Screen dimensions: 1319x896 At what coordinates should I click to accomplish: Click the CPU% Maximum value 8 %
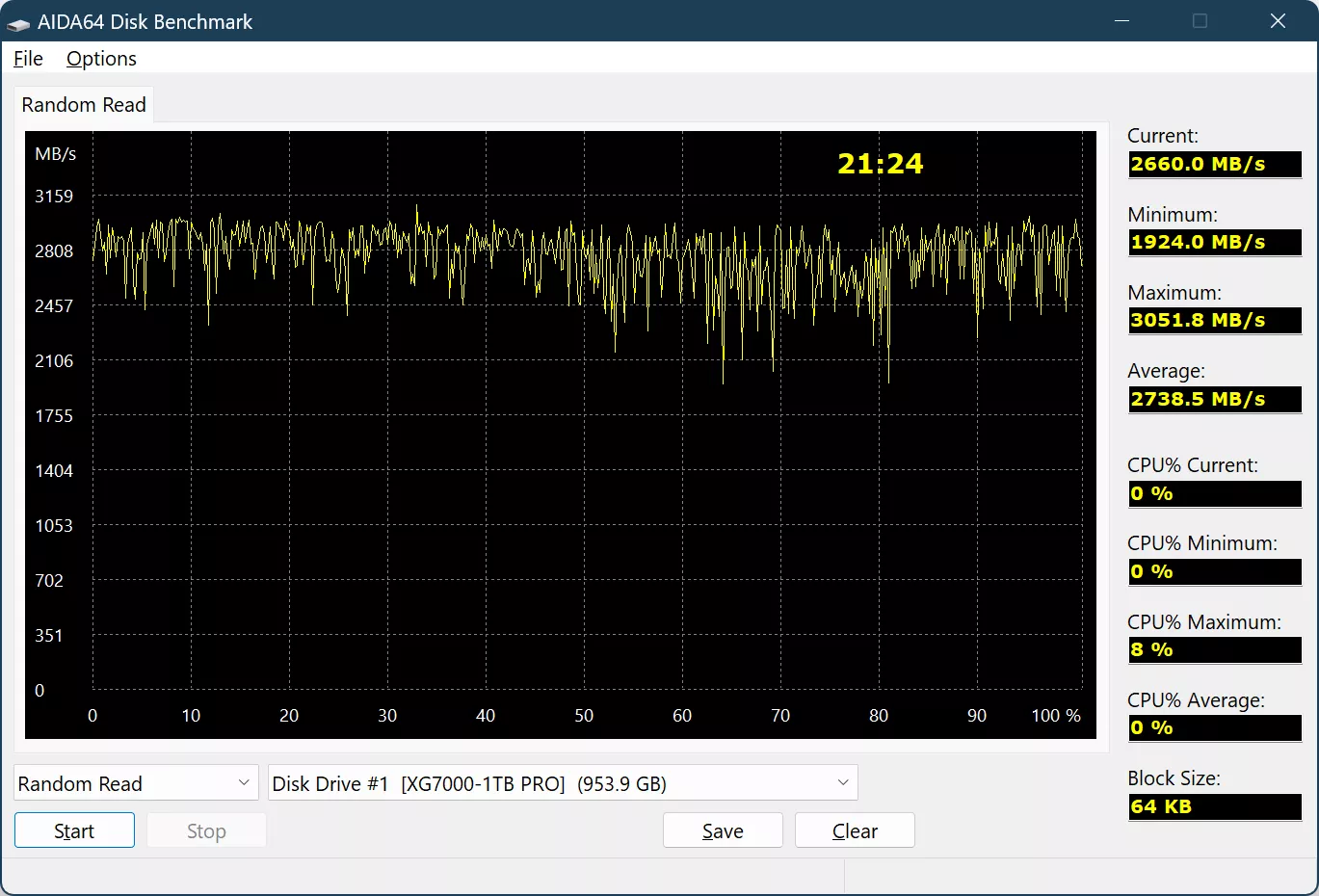(x=1214, y=649)
